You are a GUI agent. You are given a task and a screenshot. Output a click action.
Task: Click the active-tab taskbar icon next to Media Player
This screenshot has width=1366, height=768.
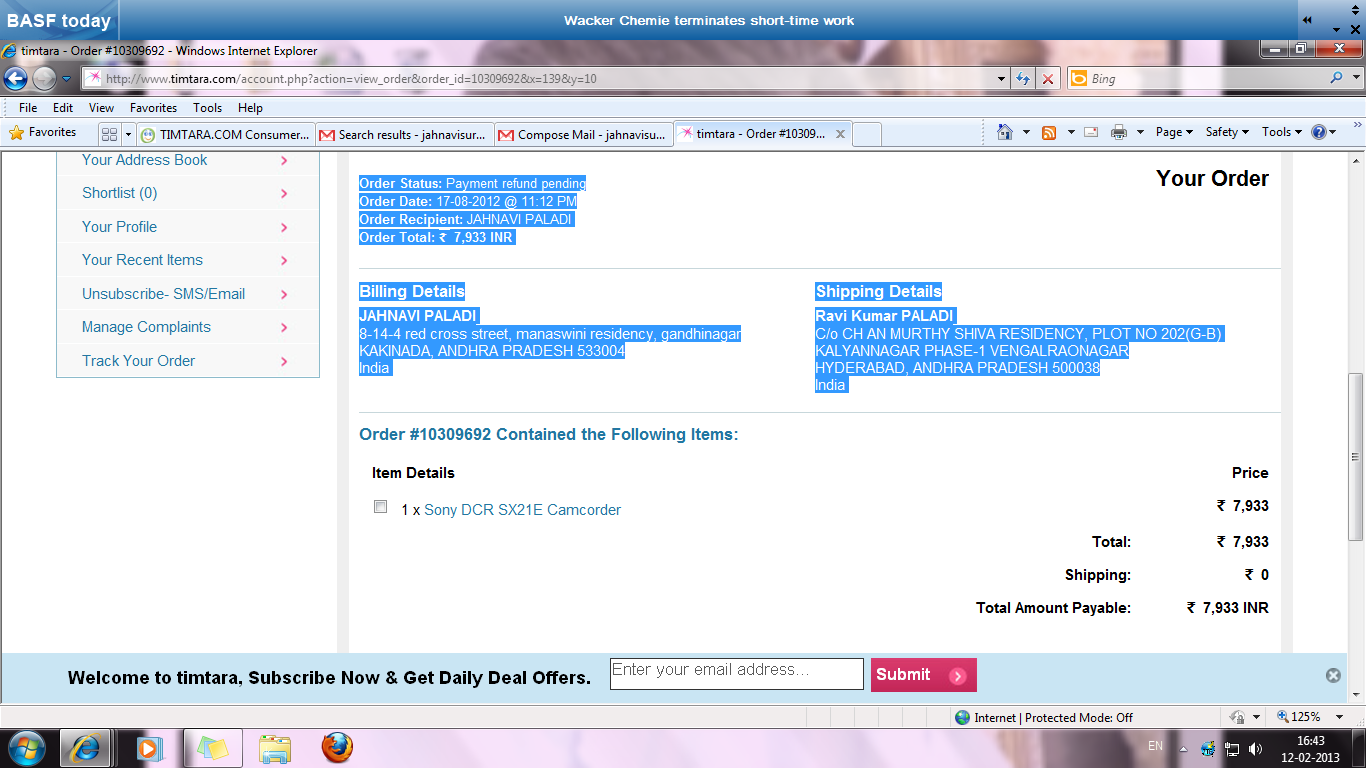[212, 748]
